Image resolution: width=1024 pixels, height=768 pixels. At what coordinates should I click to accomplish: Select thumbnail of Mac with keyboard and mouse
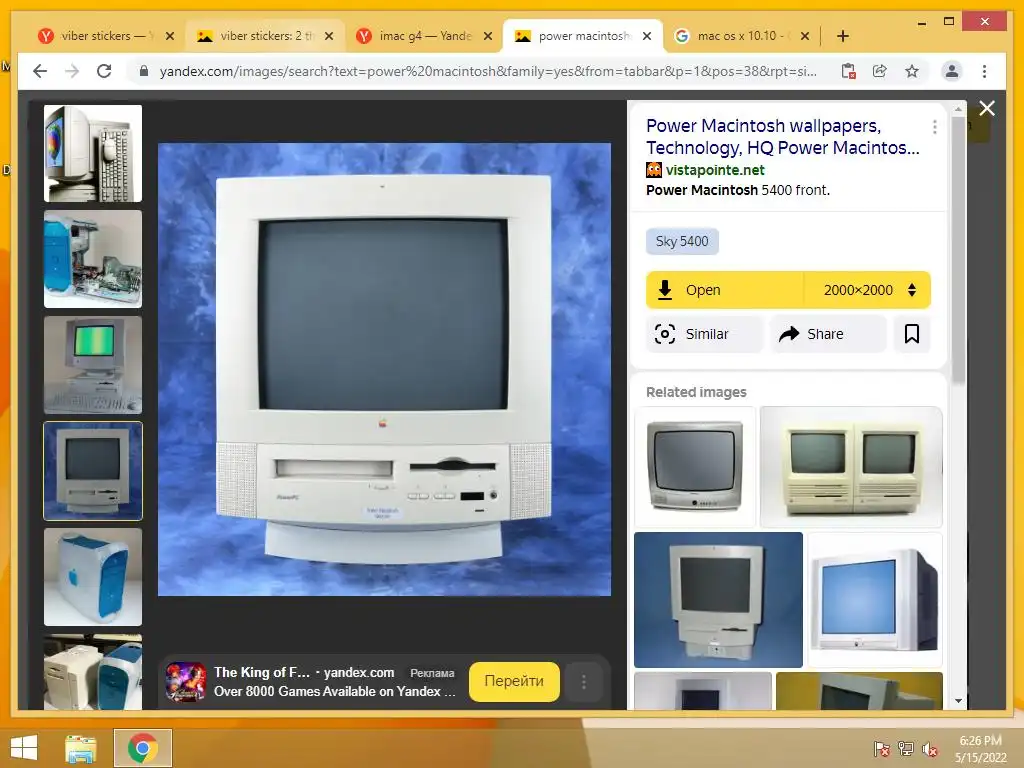point(93,153)
